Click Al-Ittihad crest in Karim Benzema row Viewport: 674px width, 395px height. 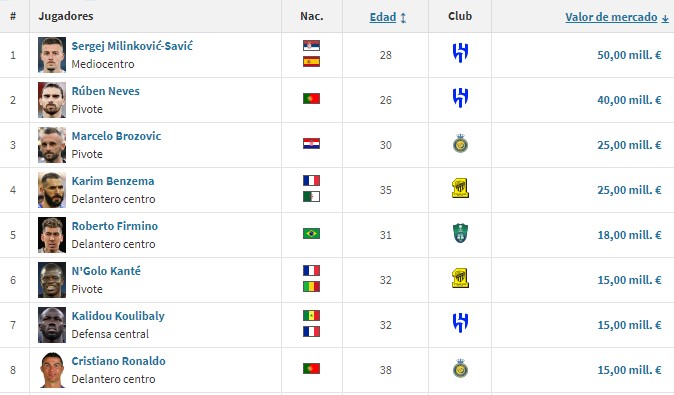coord(460,188)
